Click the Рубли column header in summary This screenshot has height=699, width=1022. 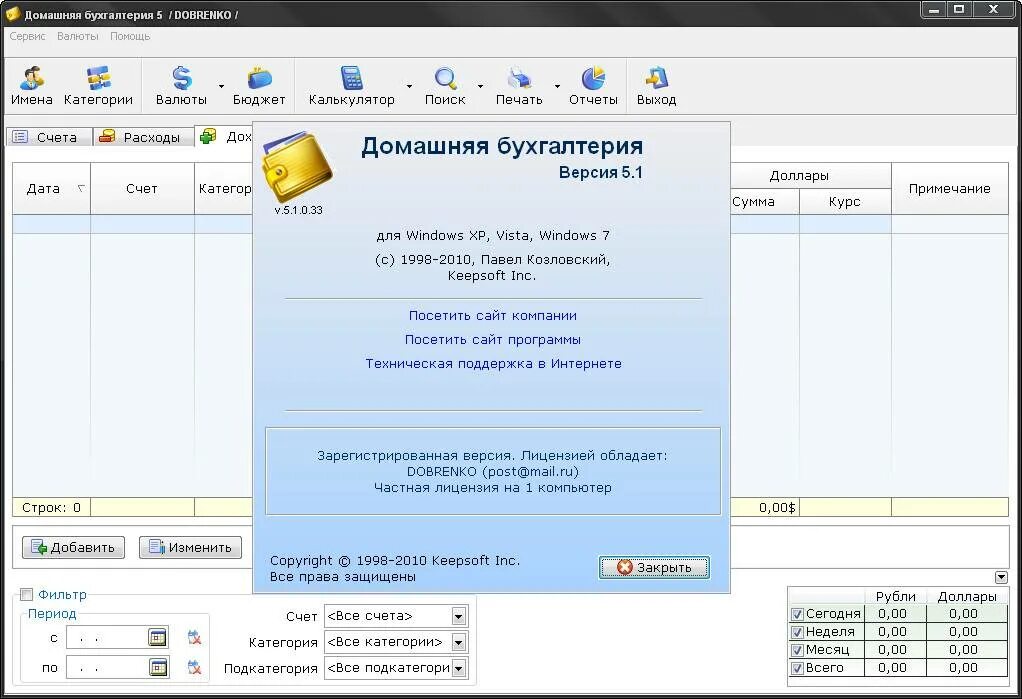click(896, 597)
